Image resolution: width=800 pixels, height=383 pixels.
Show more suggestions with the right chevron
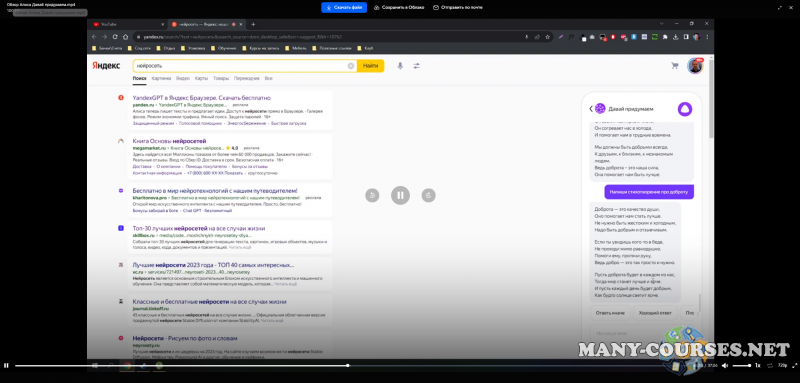coord(698,314)
